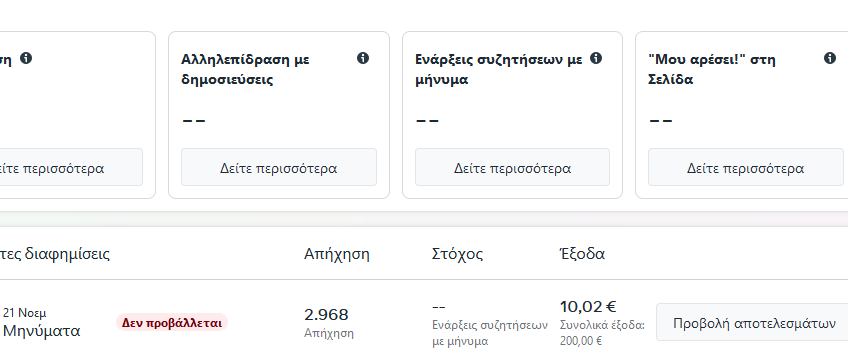The width and height of the screenshot is (848, 363).
Task: Click the Ενάρξεις συζητήσεων με μήνυμα card title
Action: [499, 69]
